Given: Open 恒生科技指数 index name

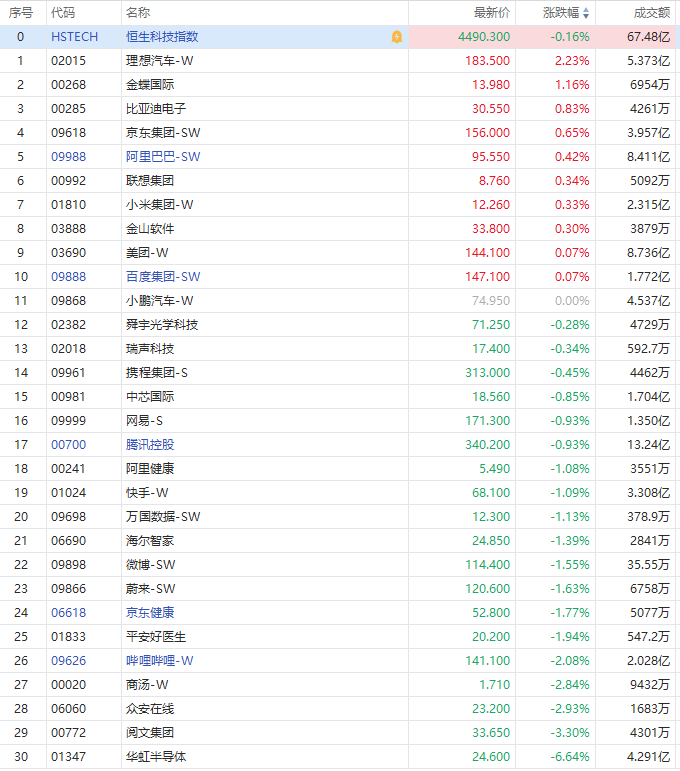Looking at the screenshot, I should click(x=162, y=37).
